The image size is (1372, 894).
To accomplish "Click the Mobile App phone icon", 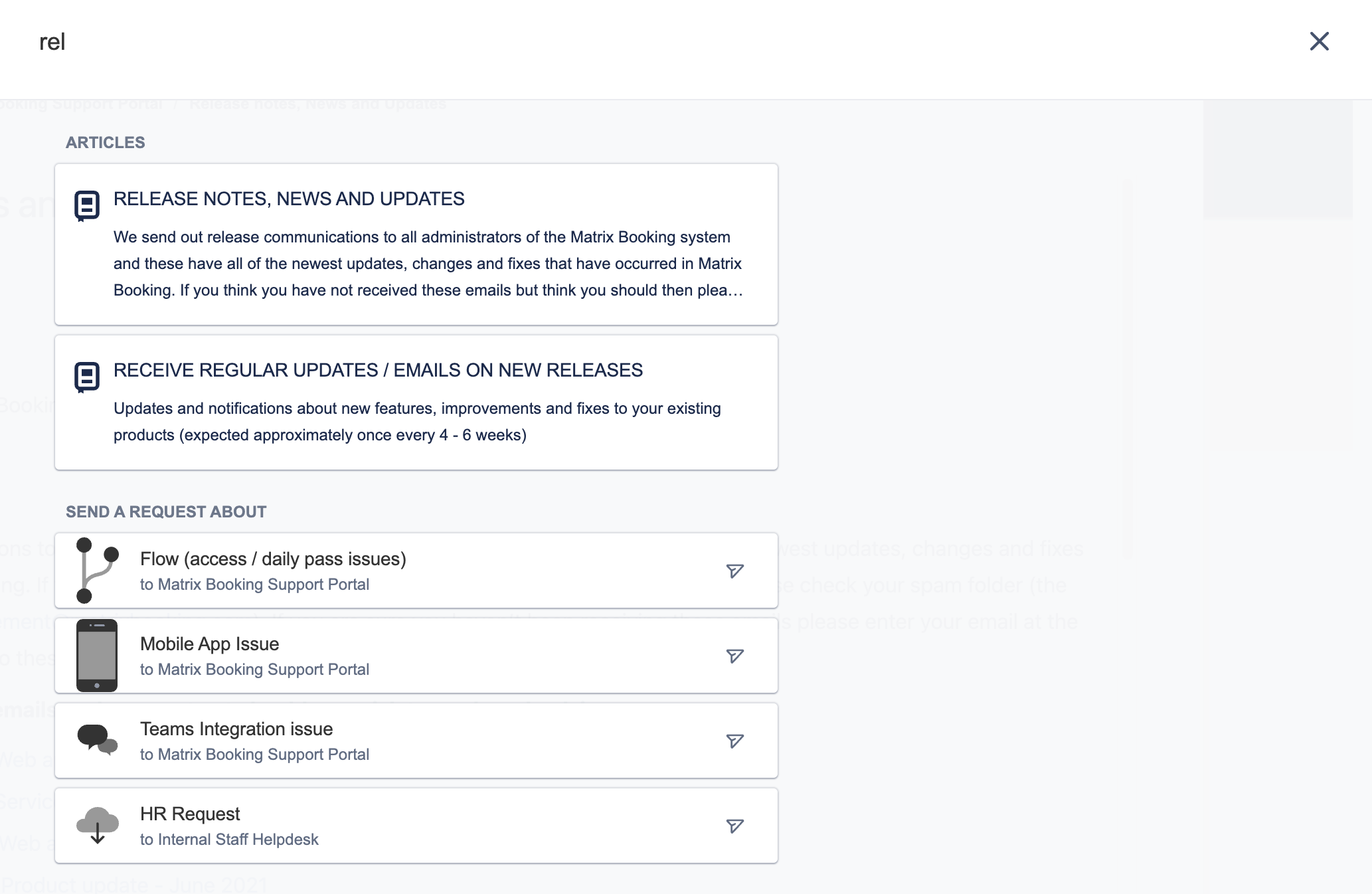I will click(x=97, y=656).
